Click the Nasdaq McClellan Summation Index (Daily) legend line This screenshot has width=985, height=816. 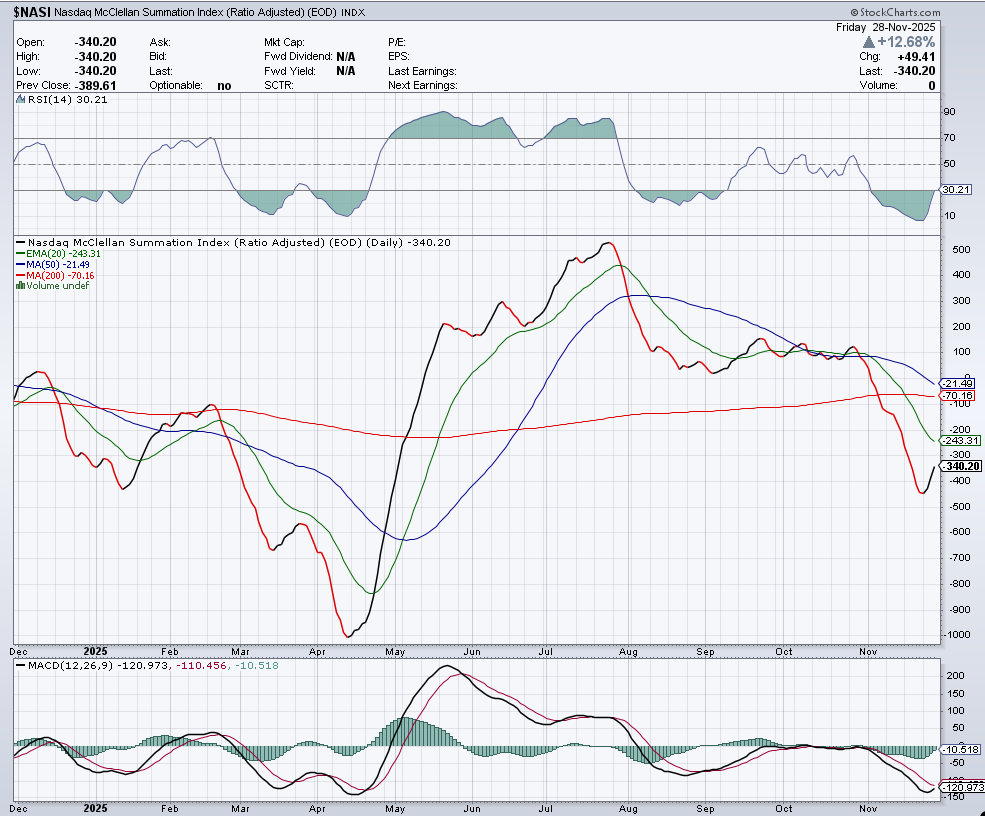[x=239, y=242]
